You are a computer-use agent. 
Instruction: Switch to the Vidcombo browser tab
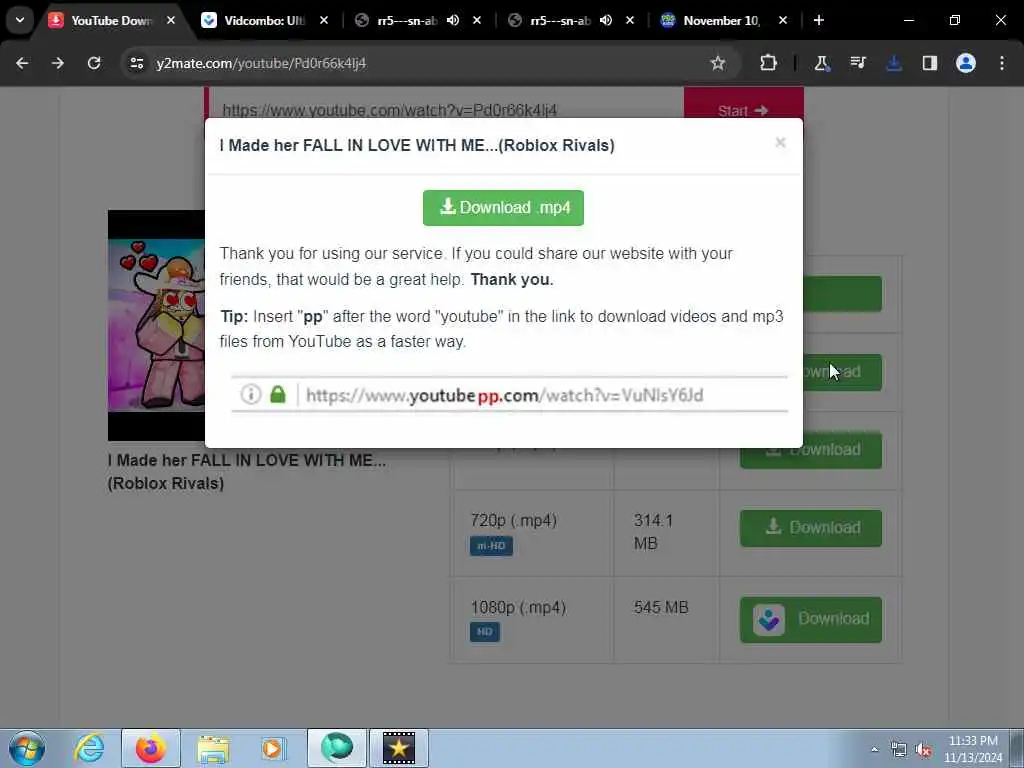tap(264, 20)
